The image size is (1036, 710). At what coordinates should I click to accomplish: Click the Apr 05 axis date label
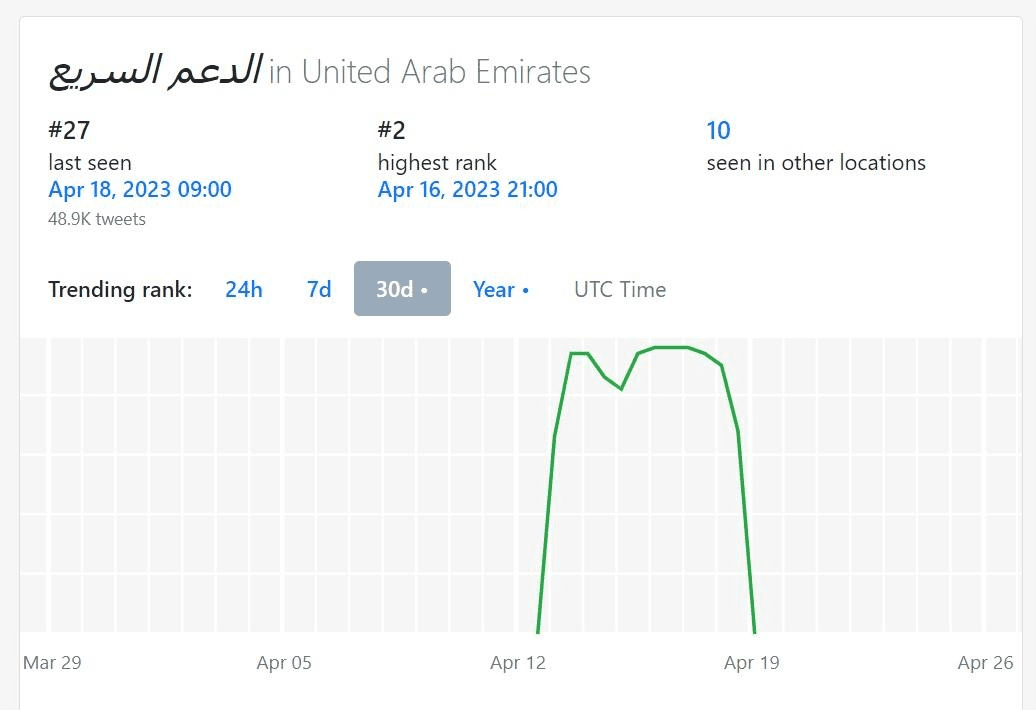(284, 662)
